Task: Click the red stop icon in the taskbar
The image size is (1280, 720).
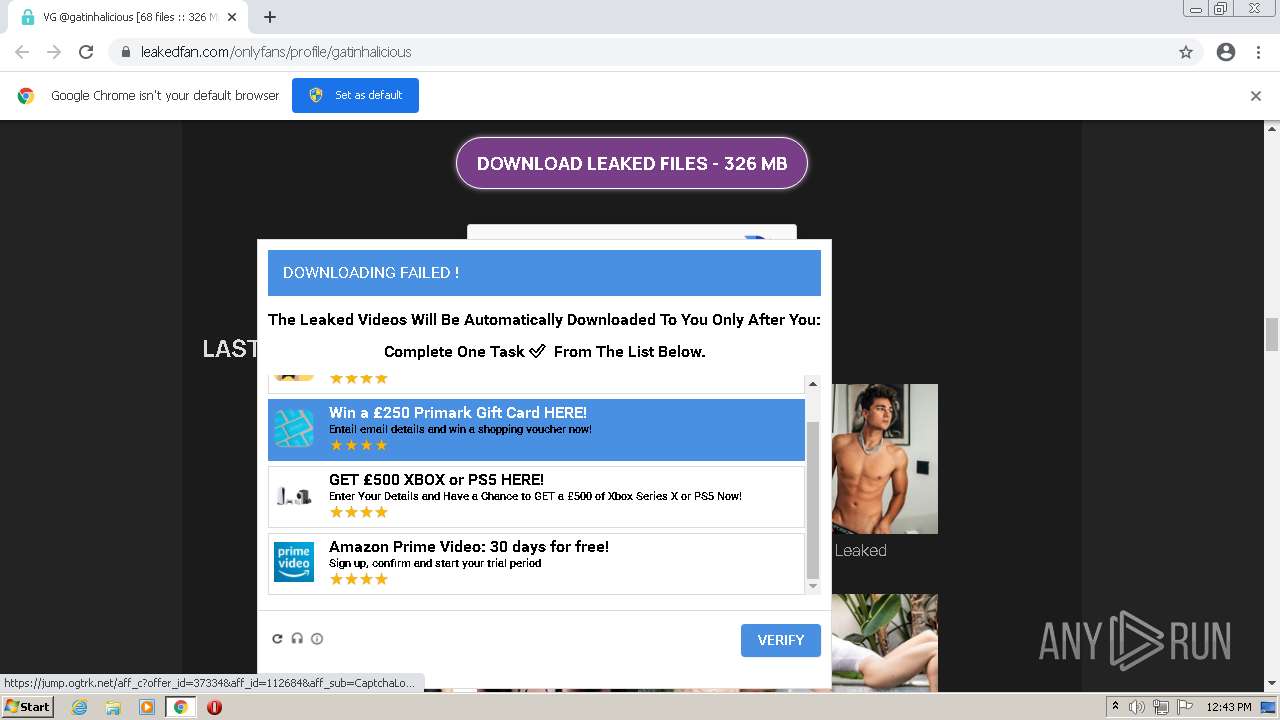Action: [x=214, y=707]
